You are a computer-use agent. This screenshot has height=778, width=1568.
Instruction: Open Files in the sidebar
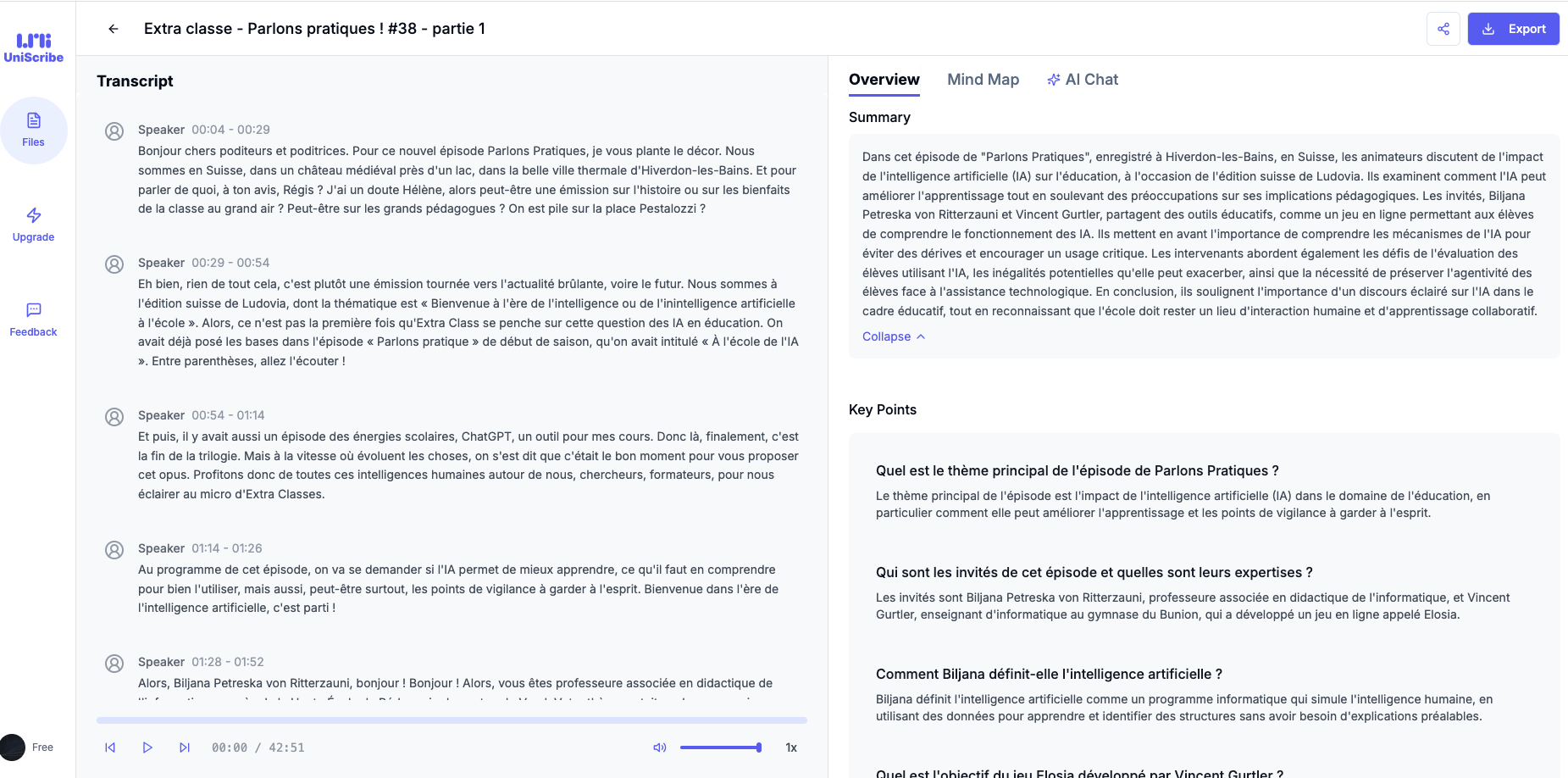[34, 130]
